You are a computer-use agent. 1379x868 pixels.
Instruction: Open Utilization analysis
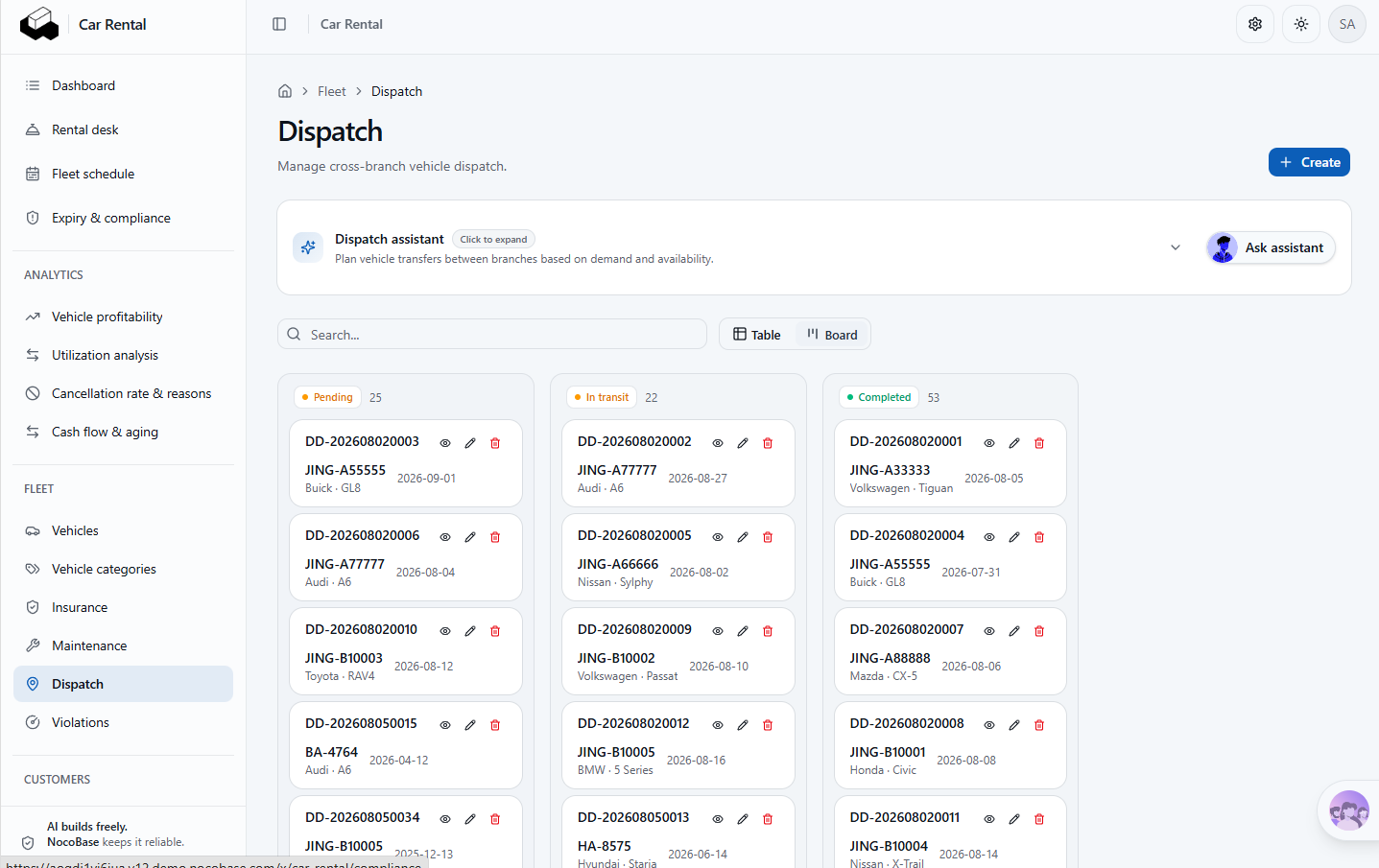point(124,355)
